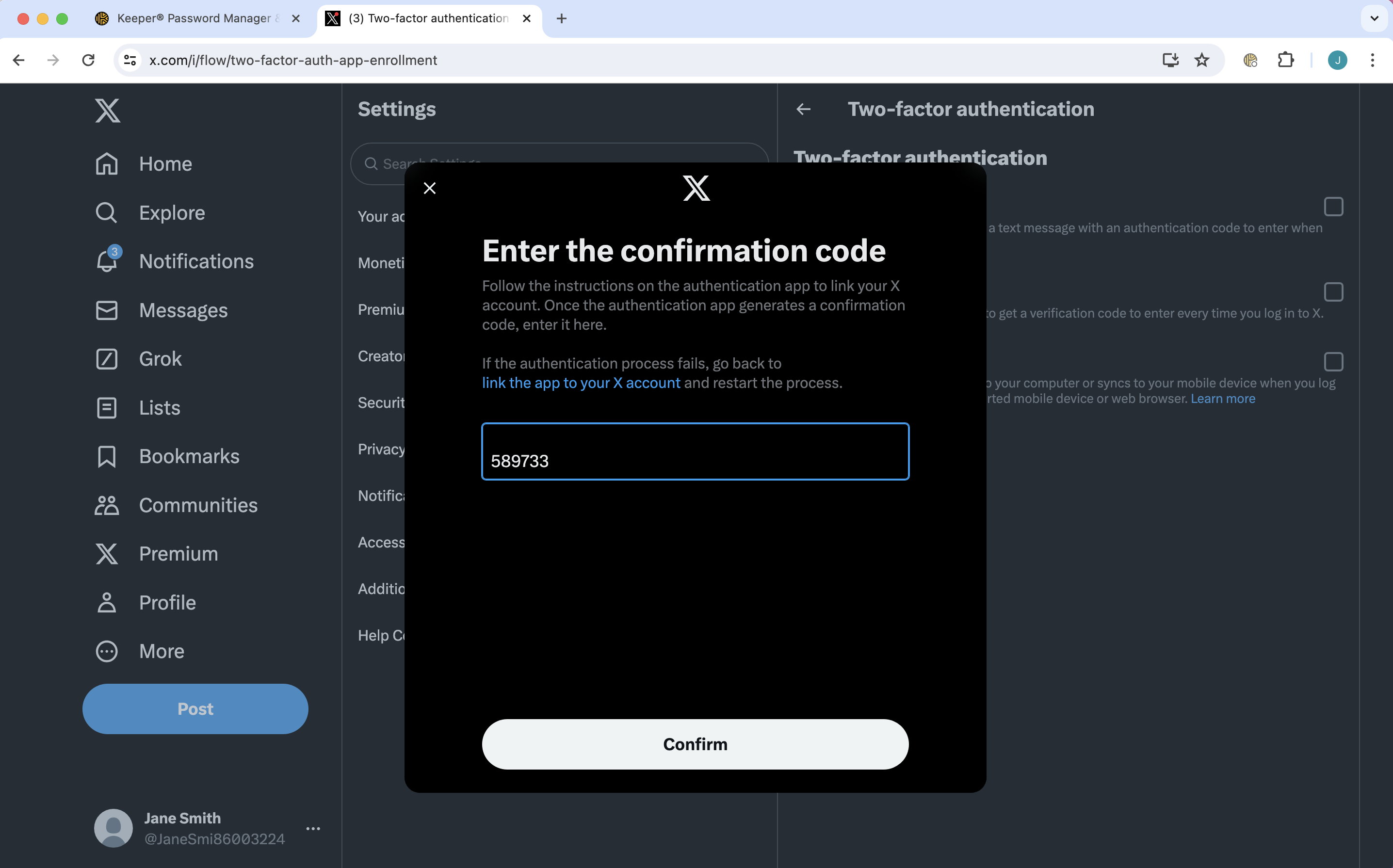The width and height of the screenshot is (1393, 868).
Task: Click the confirmation code input field
Action: tap(695, 452)
